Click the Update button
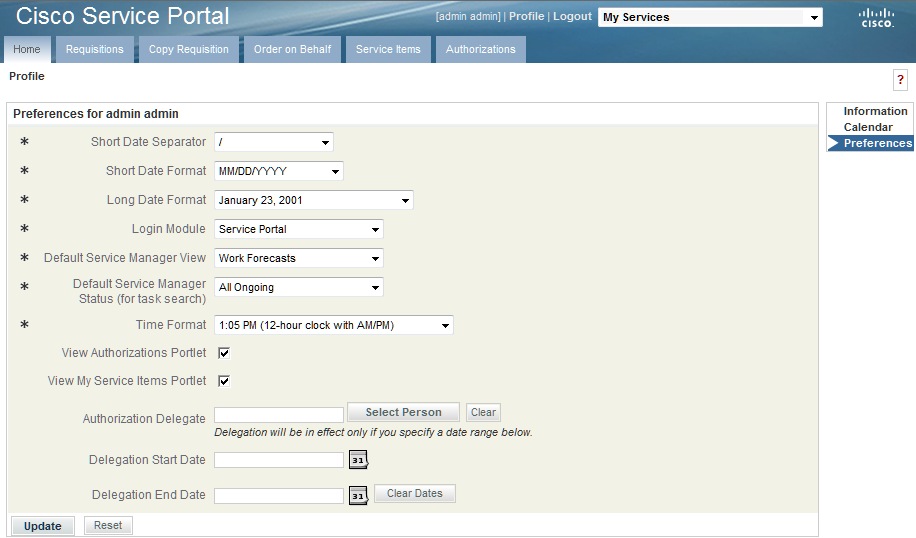This screenshot has height=538, width=916. pyautogui.click(x=43, y=526)
